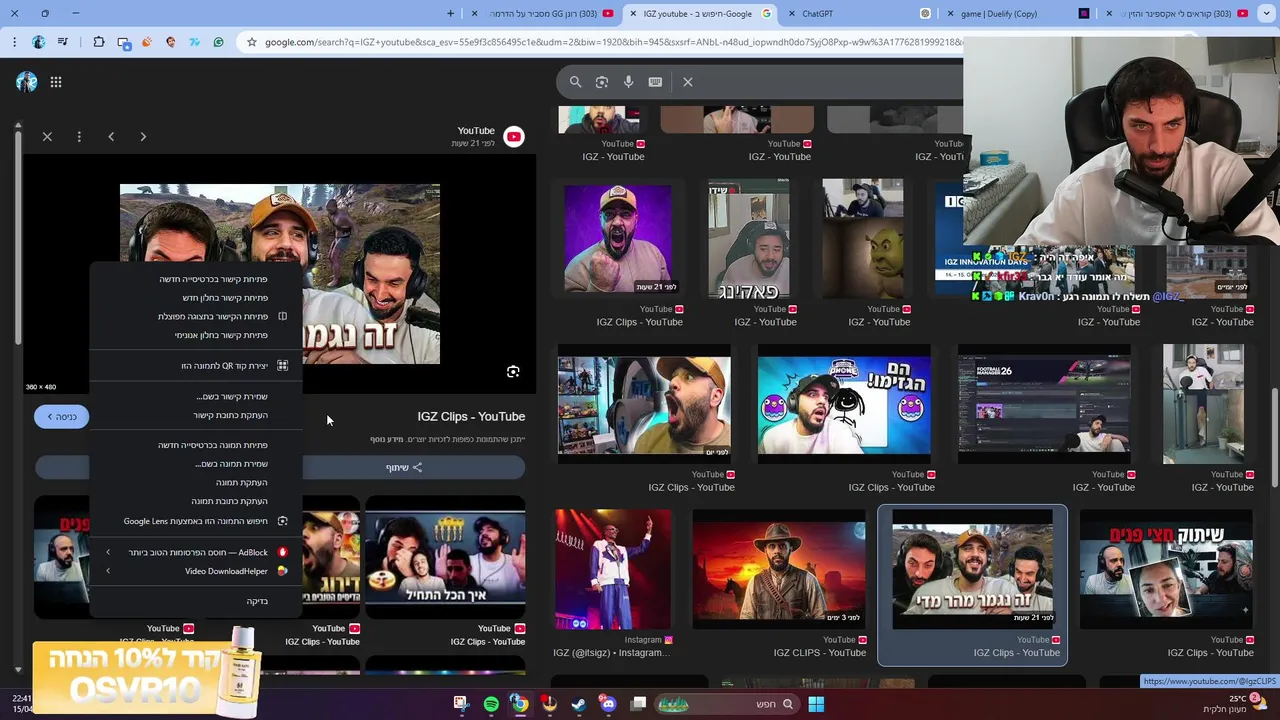The width and height of the screenshot is (1280, 720).
Task: Open Task View on the taskbar
Action: pyautogui.click(x=638, y=704)
